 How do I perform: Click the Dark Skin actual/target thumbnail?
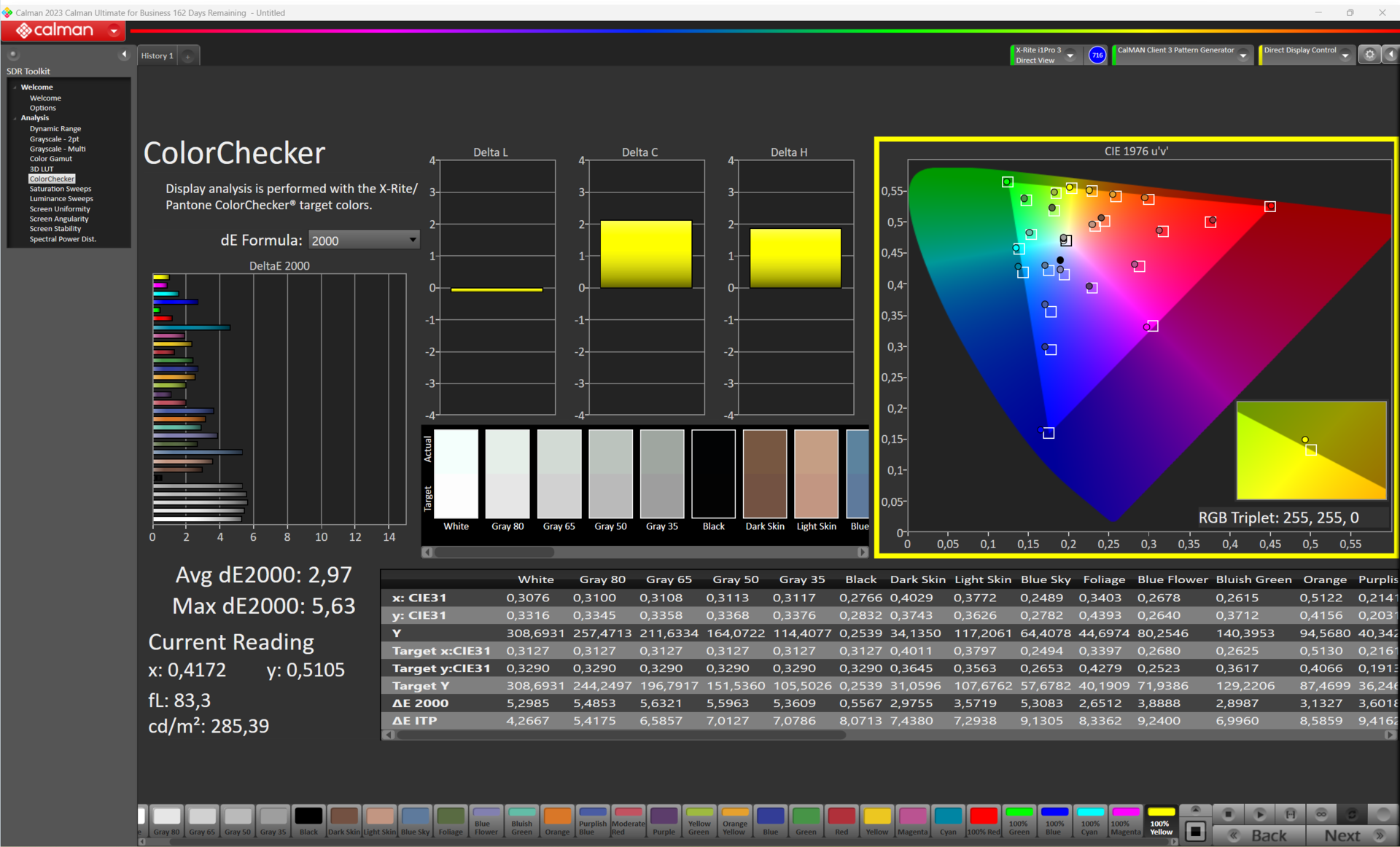click(765, 474)
